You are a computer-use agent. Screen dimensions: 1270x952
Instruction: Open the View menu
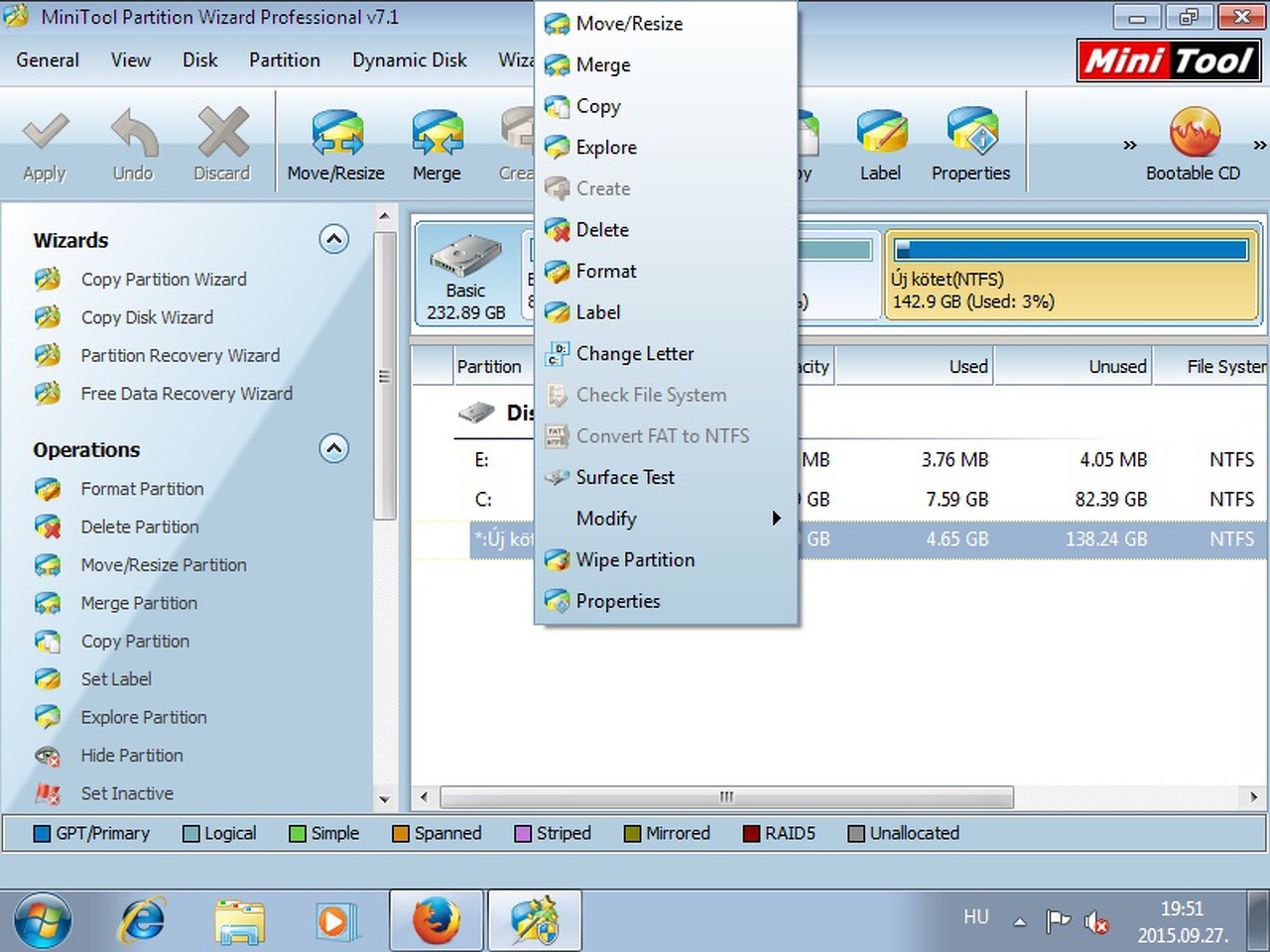click(x=131, y=60)
